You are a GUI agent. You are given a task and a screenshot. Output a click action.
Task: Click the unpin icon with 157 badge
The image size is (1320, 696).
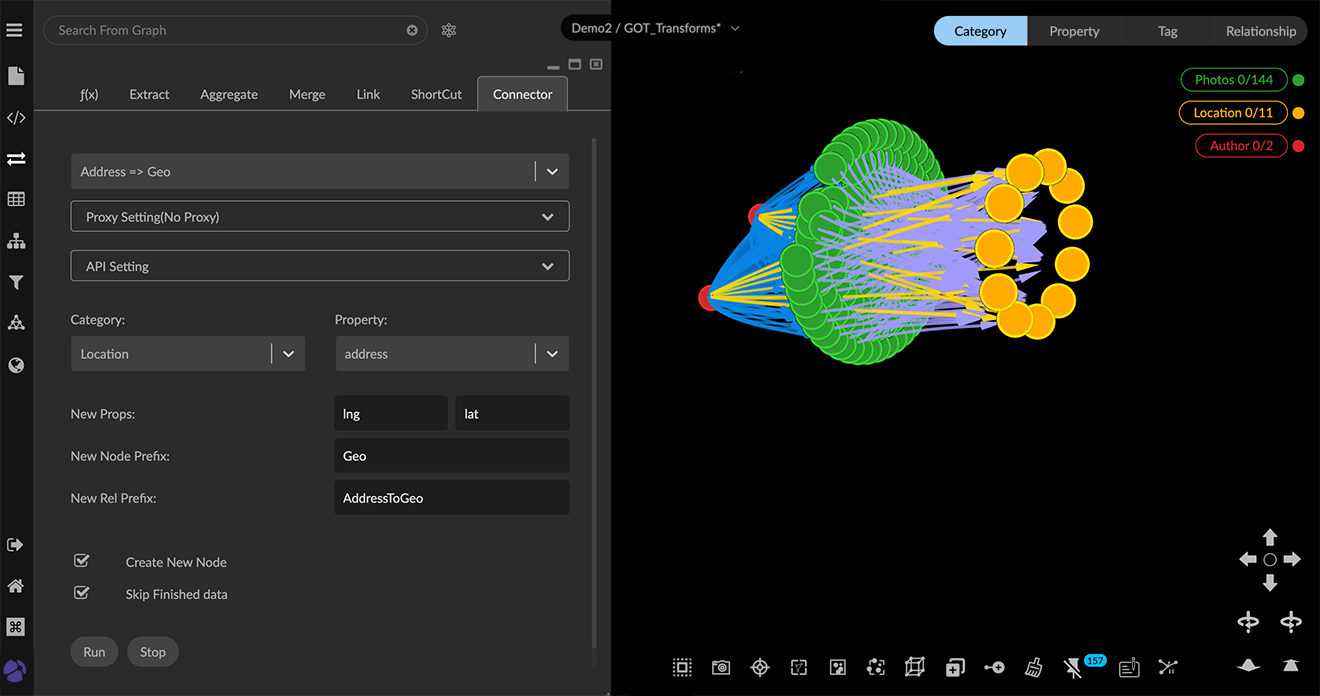pyautogui.click(x=1074, y=668)
